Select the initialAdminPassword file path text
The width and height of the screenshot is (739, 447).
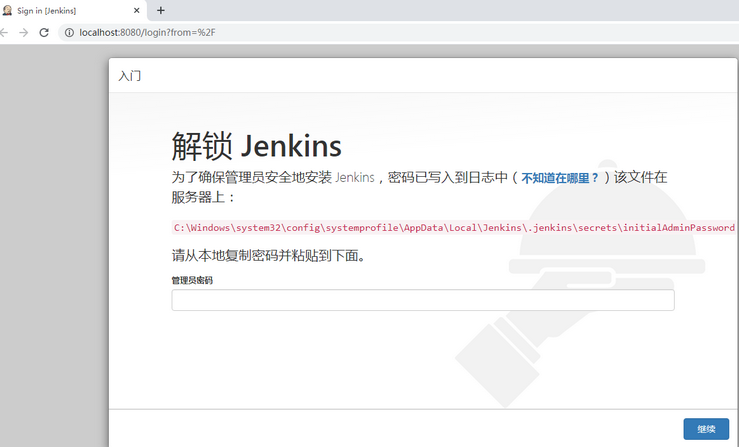[454, 228]
